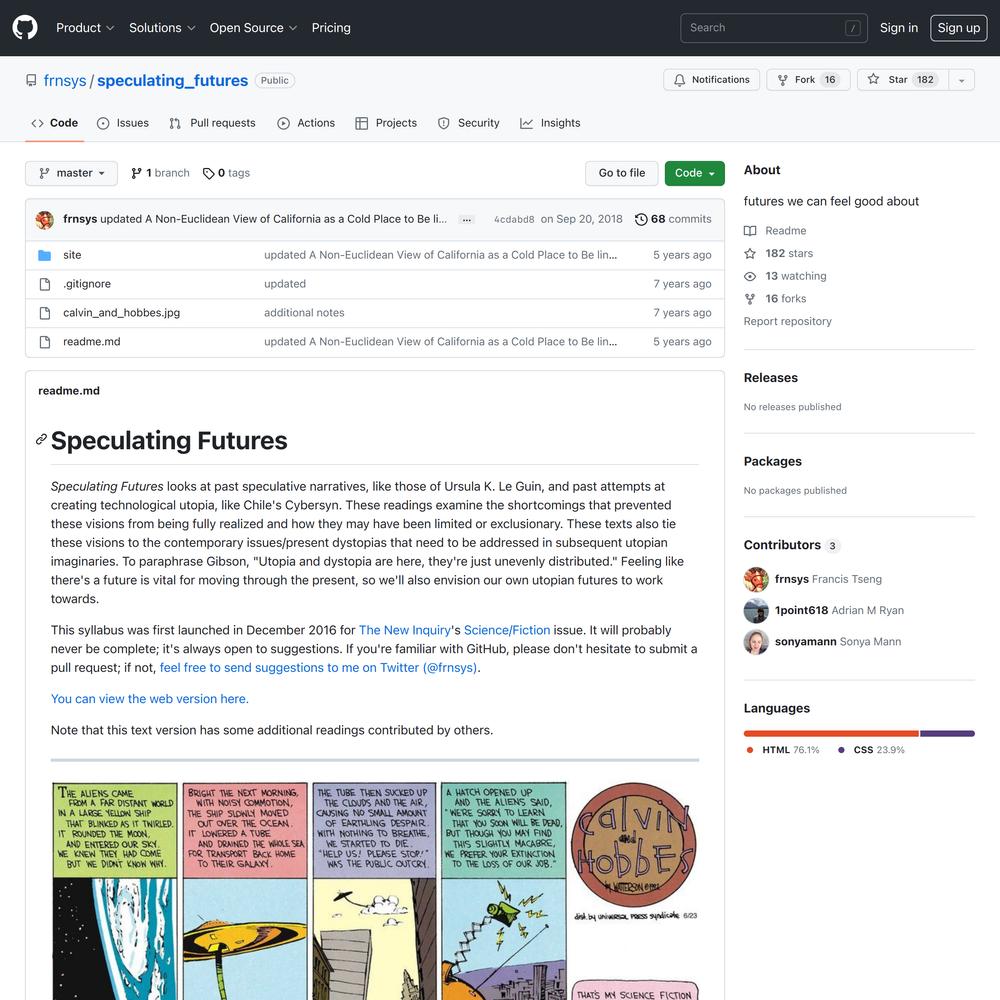Viewport: 1000px width, 1000px height.
Task: Expand the Solutions menu
Action: coord(162,27)
